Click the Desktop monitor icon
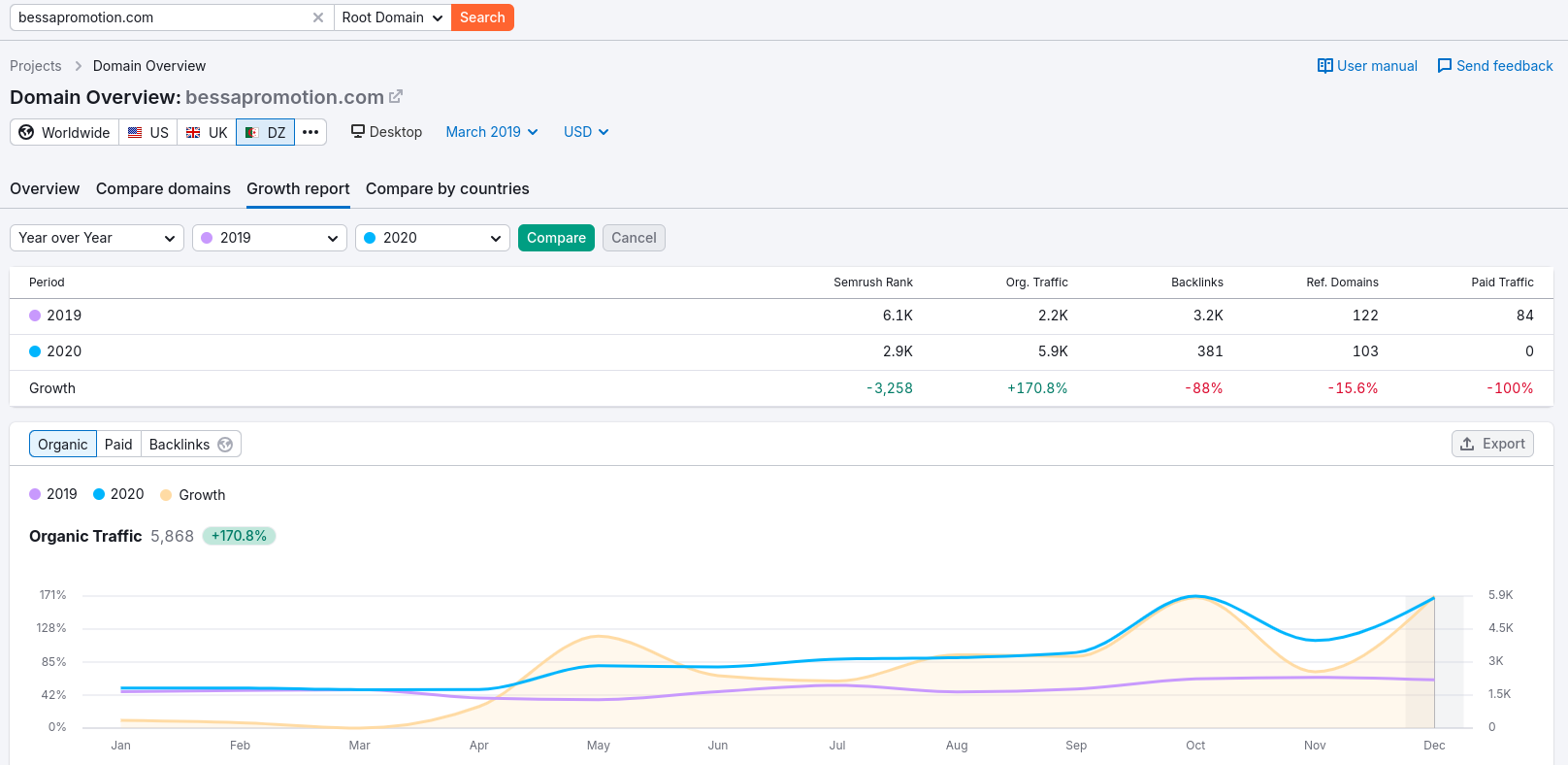The height and width of the screenshot is (765, 1568). 358,131
